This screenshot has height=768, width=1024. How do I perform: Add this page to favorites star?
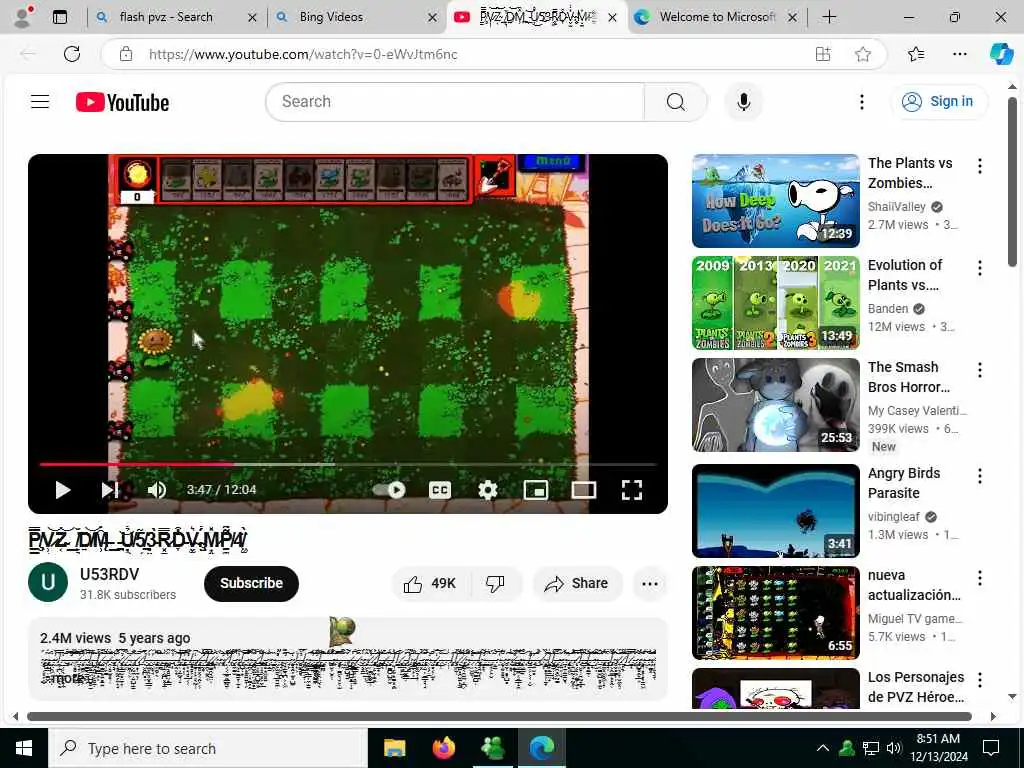tap(863, 54)
